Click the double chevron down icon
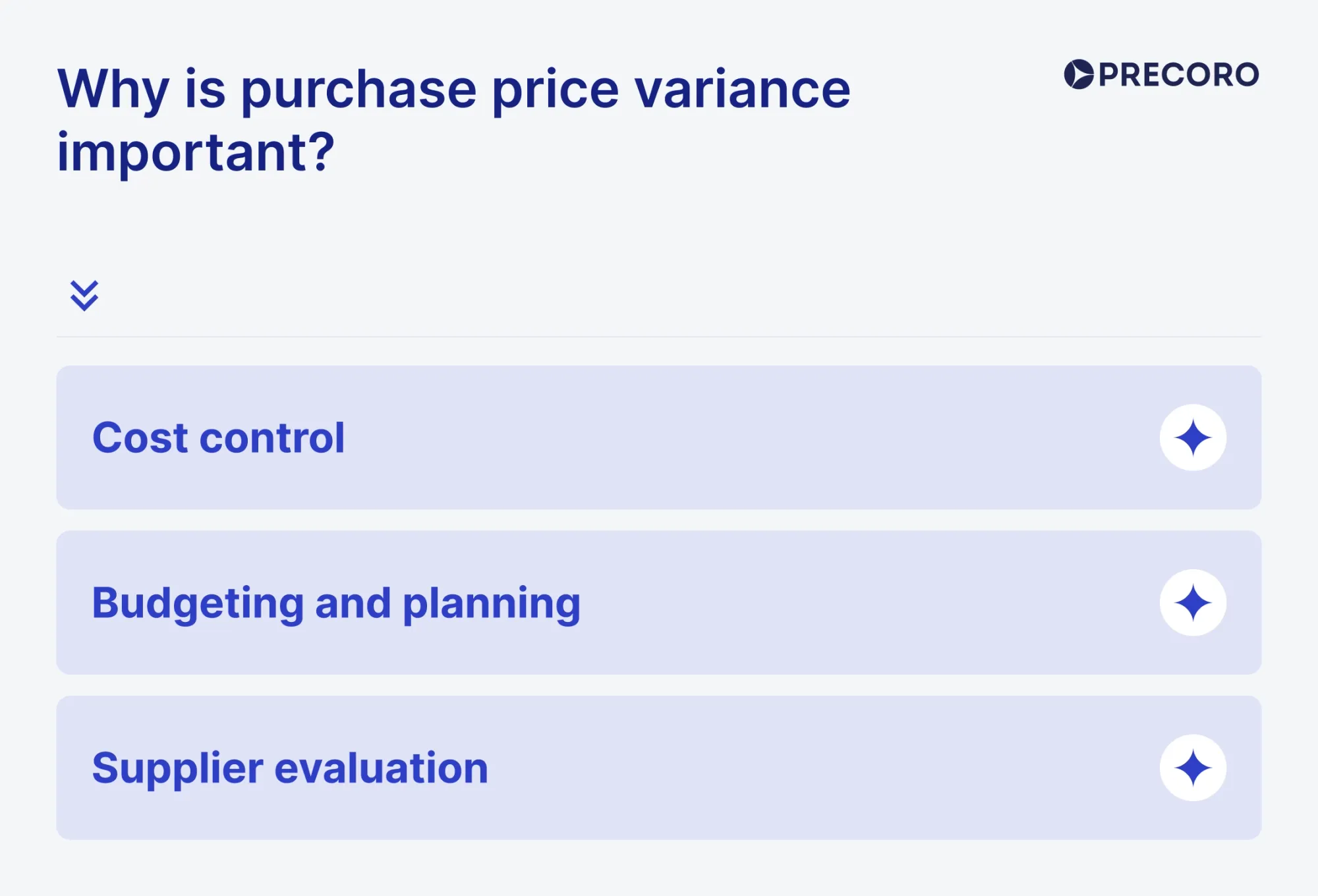 click(84, 296)
